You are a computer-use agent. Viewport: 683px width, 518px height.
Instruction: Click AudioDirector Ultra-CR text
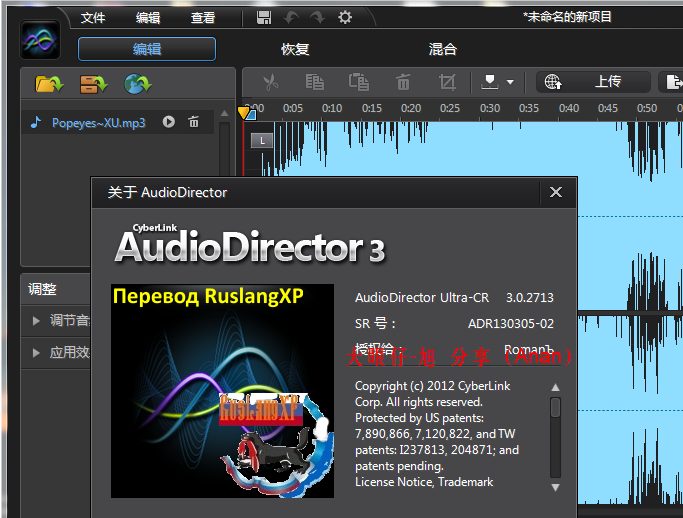coord(422,298)
